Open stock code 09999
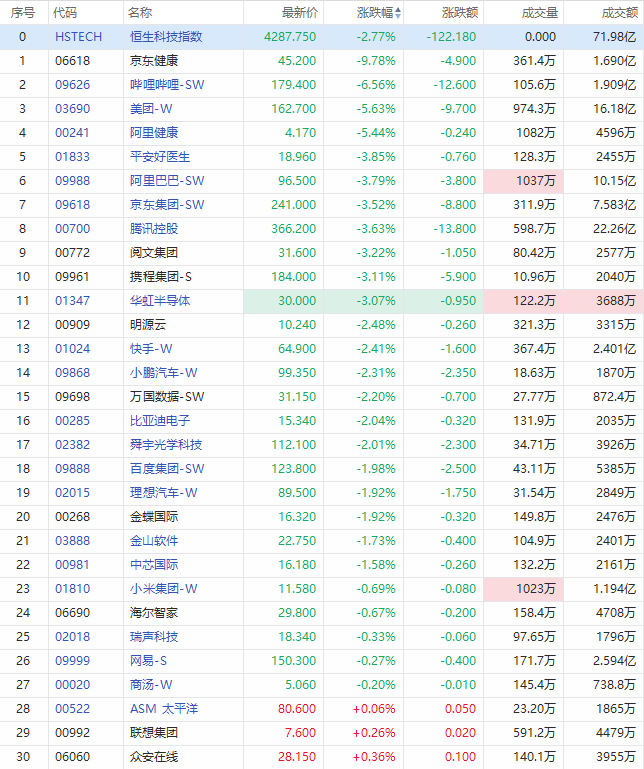This screenshot has width=644, height=769. pyautogui.click(x=73, y=661)
